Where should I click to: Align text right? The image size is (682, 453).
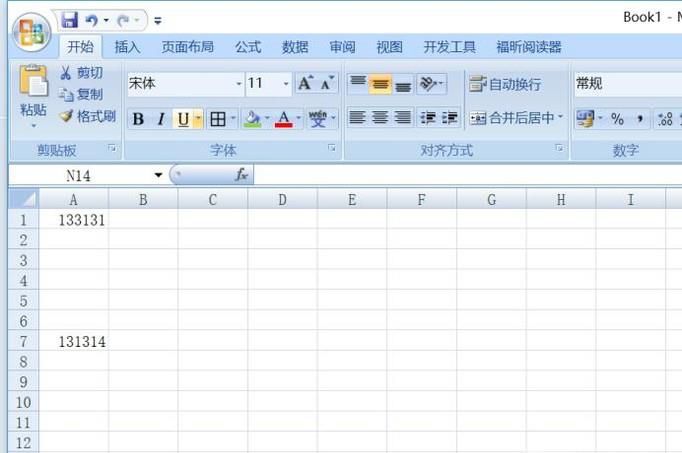pos(403,118)
